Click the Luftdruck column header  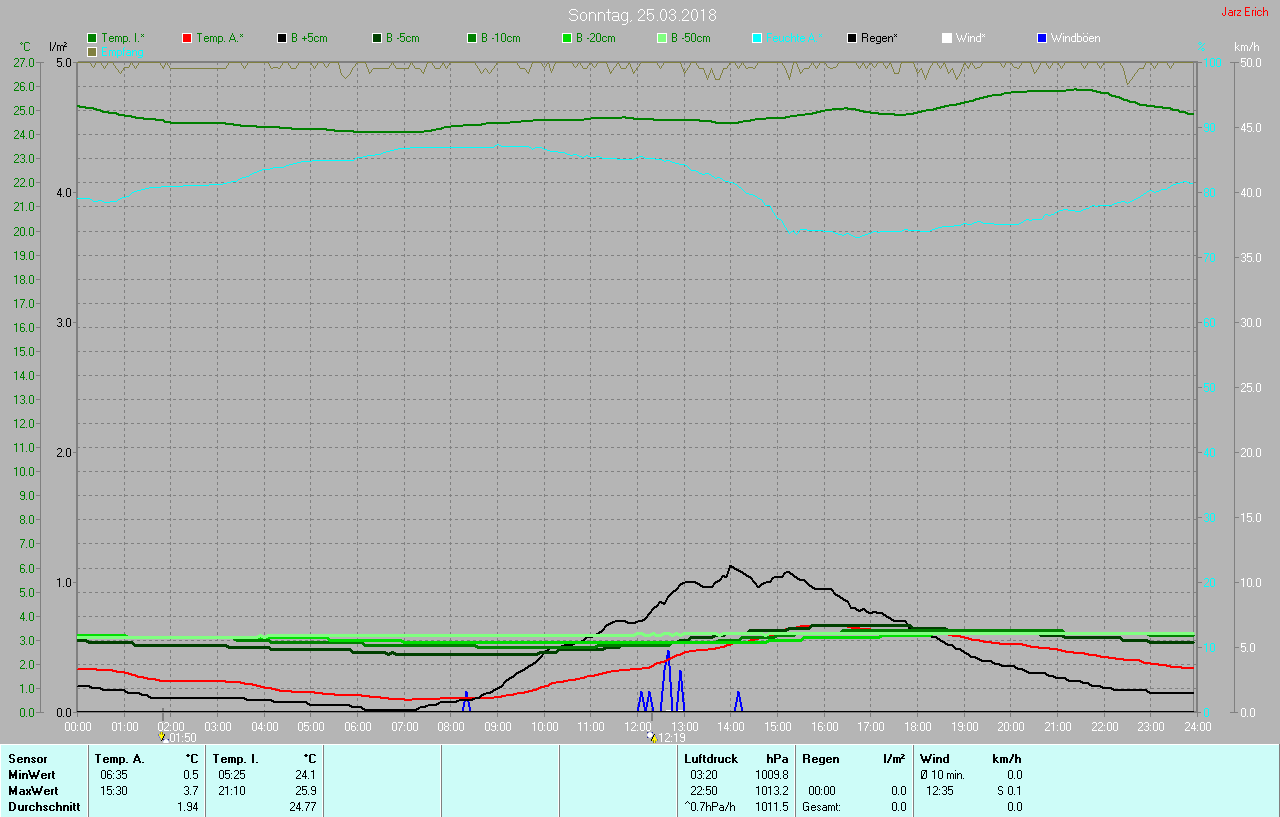[707, 759]
